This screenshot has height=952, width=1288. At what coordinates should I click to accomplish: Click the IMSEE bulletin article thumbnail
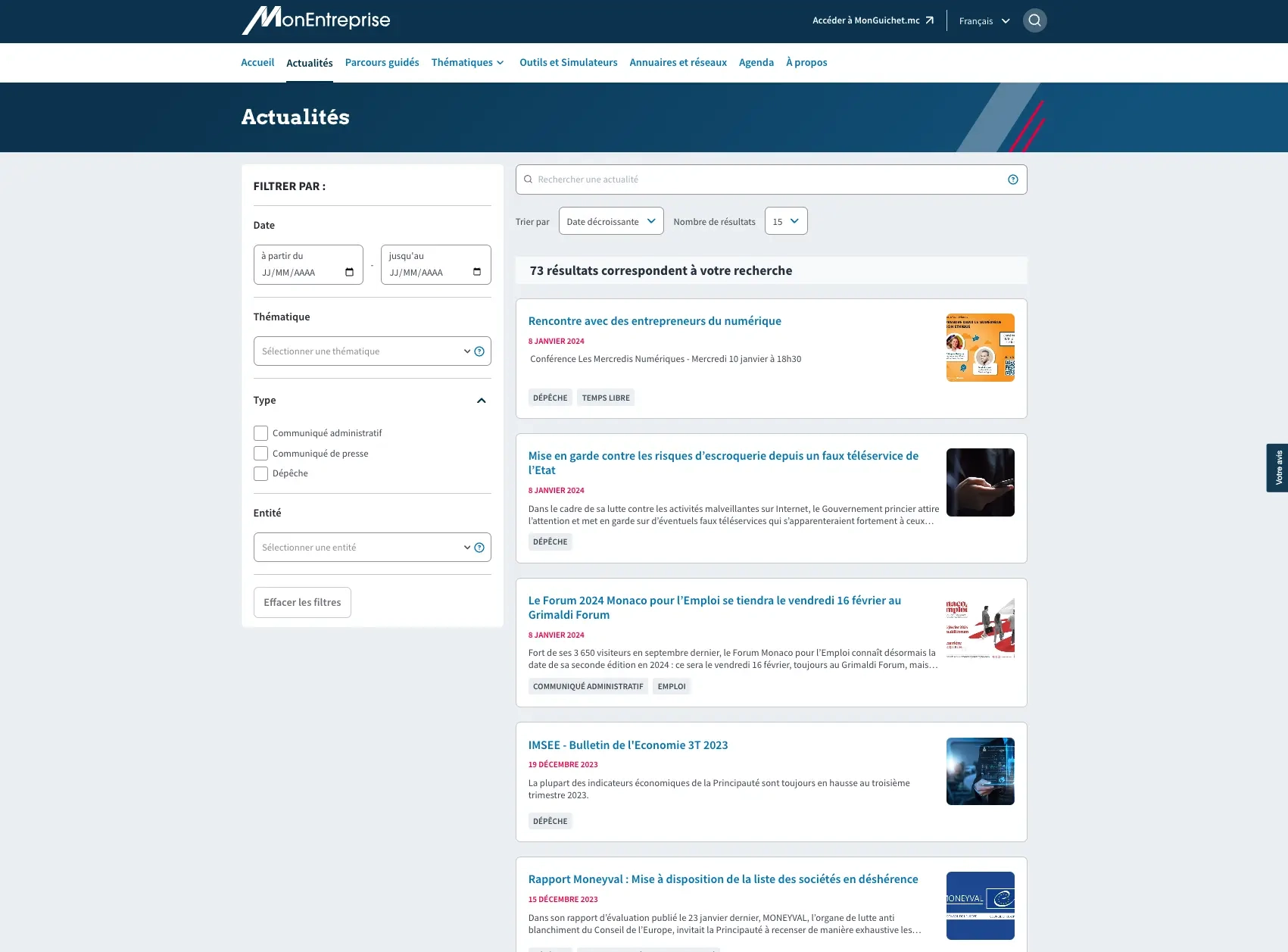[981, 771]
